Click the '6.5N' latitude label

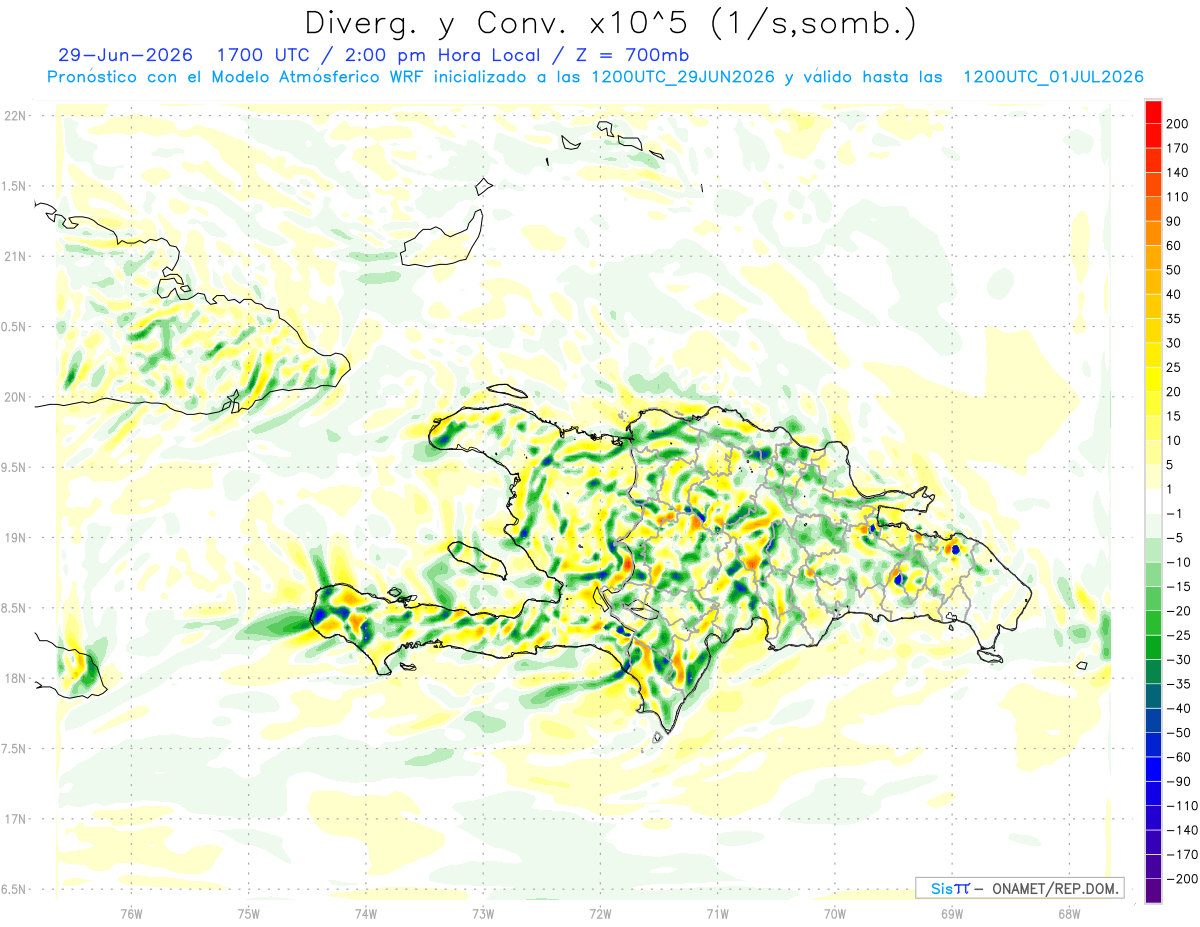tap(14, 889)
